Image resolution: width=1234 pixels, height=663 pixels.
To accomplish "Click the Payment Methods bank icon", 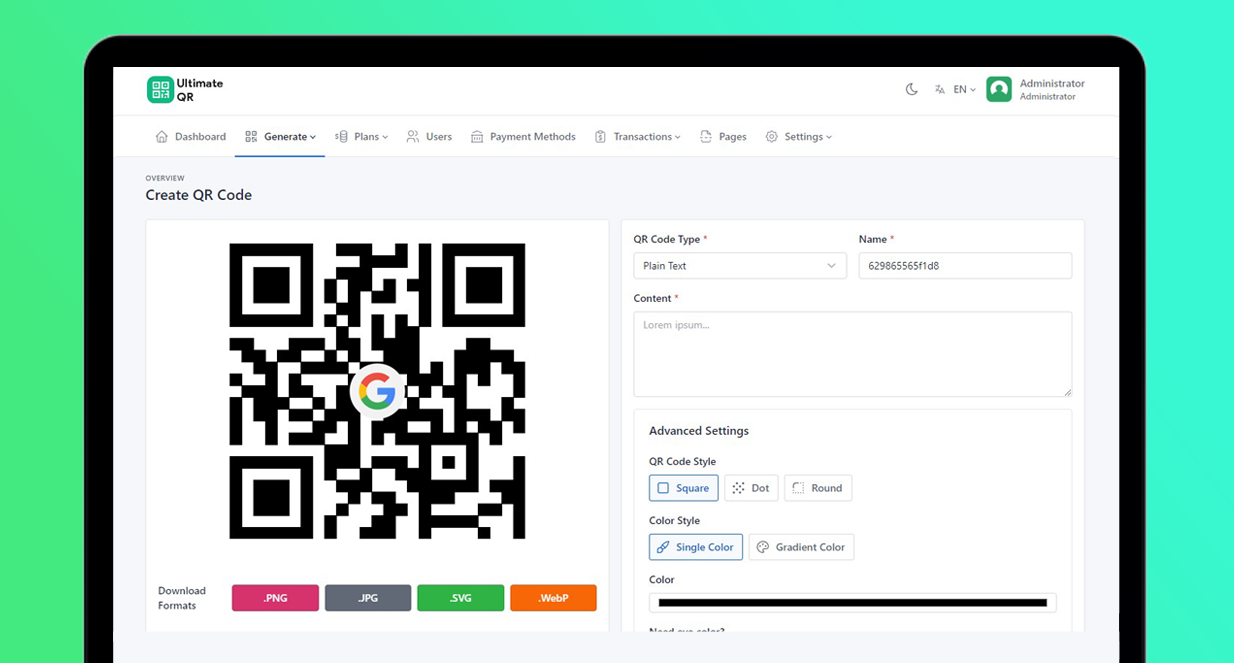I will pos(475,136).
